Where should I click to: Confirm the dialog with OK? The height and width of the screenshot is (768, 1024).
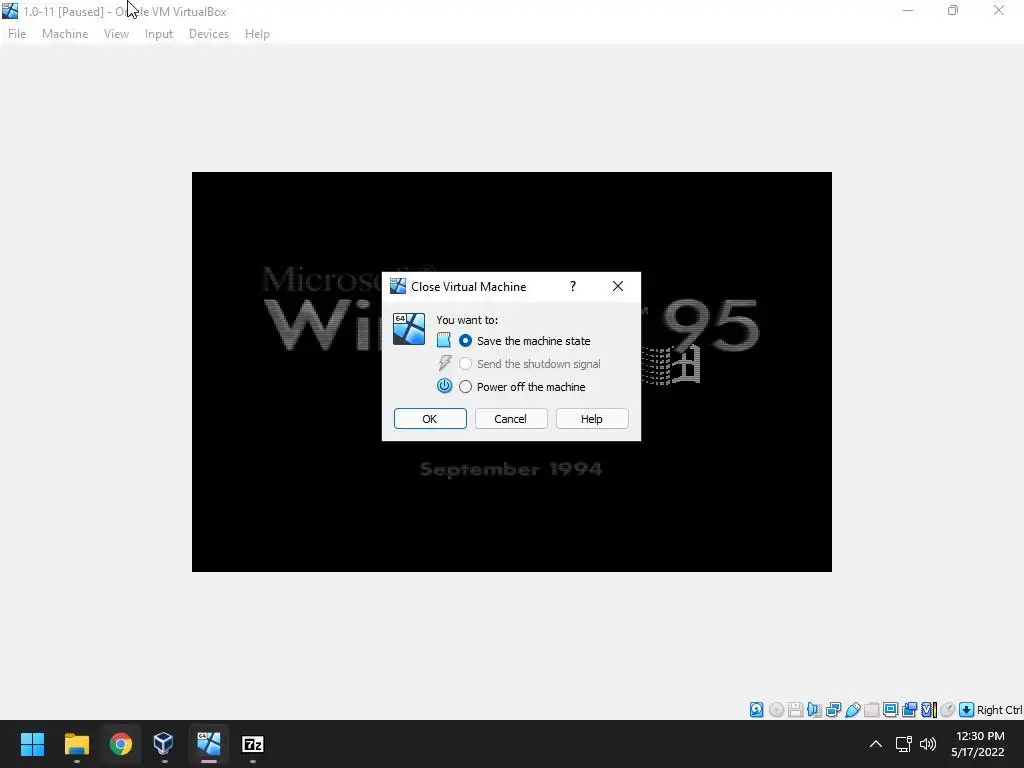coord(430,419)
